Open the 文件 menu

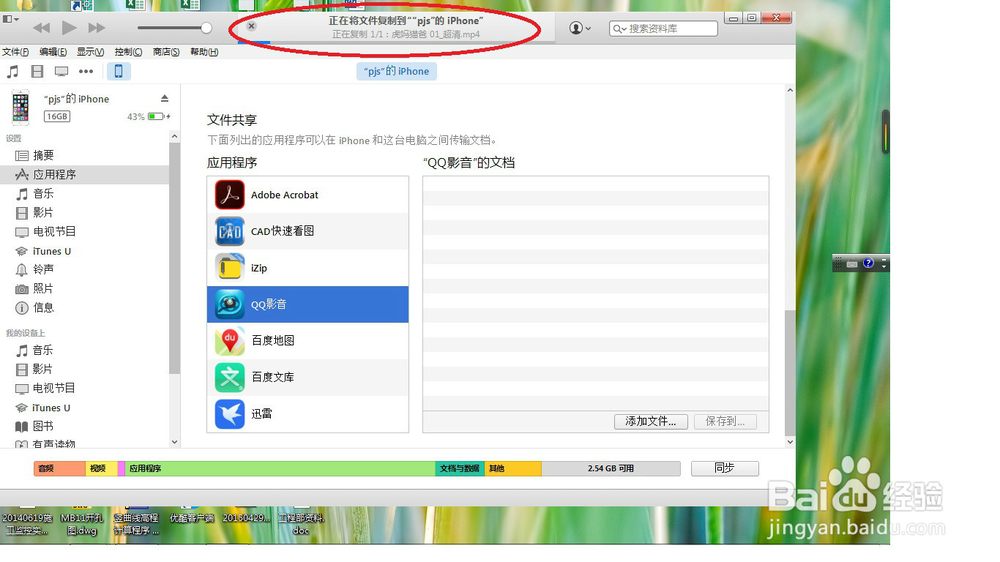15,52
